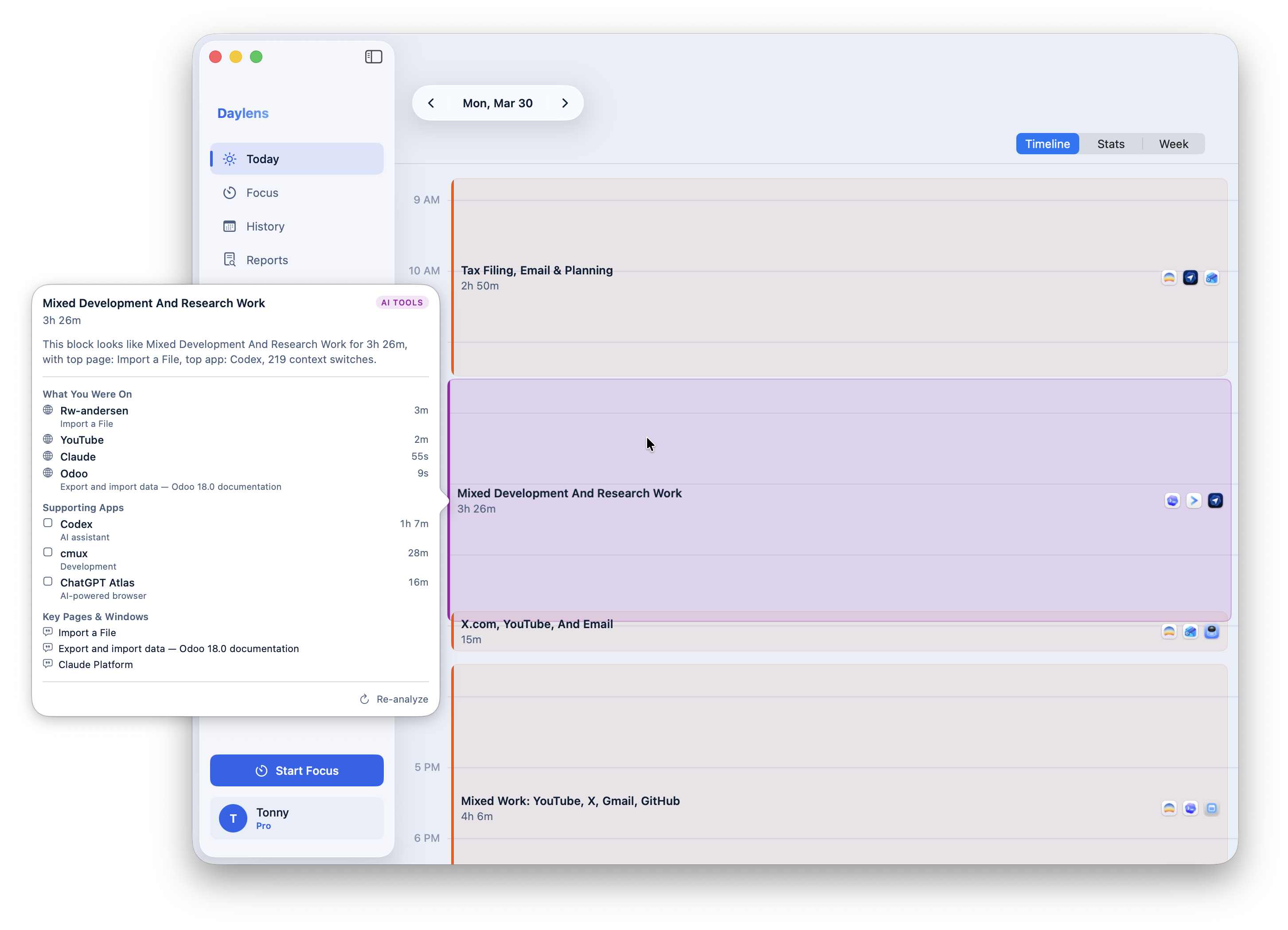Click the History calendar icon
The image size is (1288, 930).
(x=230, y=226)
